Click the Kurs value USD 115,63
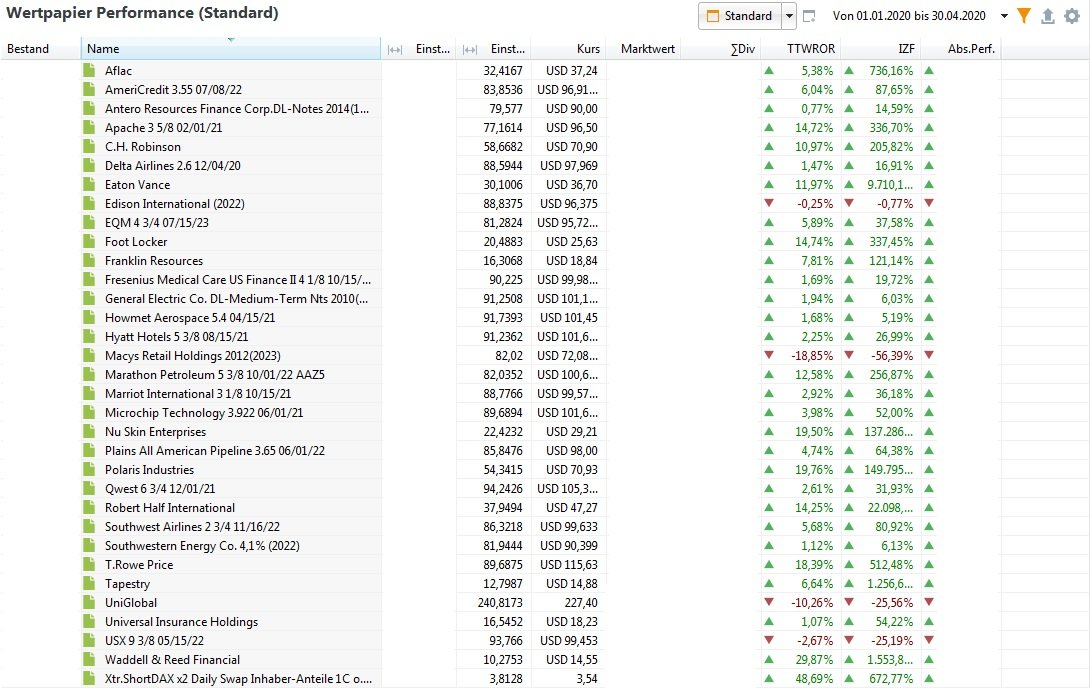Screen dimensions: 1090x688 tap(569, 564)
